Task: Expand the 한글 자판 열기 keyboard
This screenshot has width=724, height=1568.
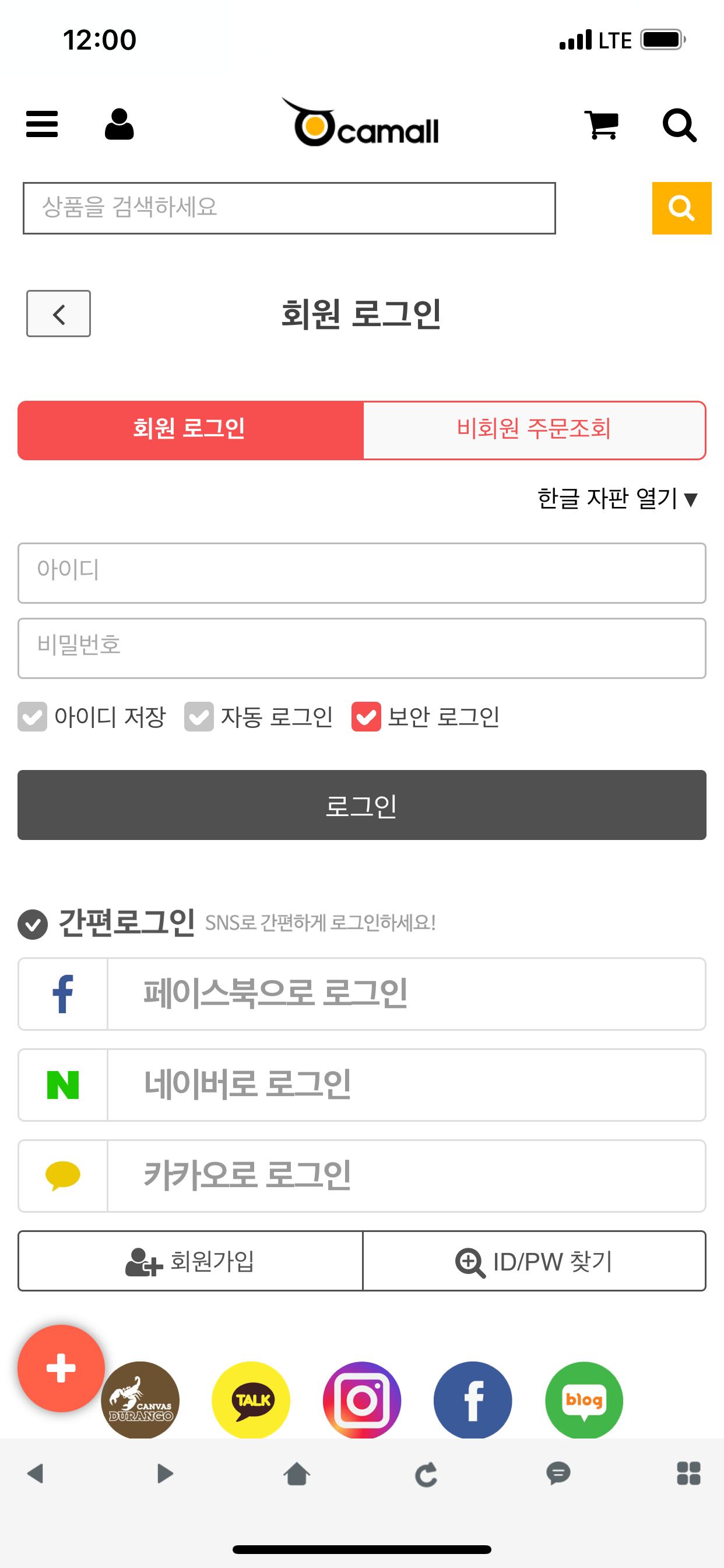Action: (x=617, y=499)
